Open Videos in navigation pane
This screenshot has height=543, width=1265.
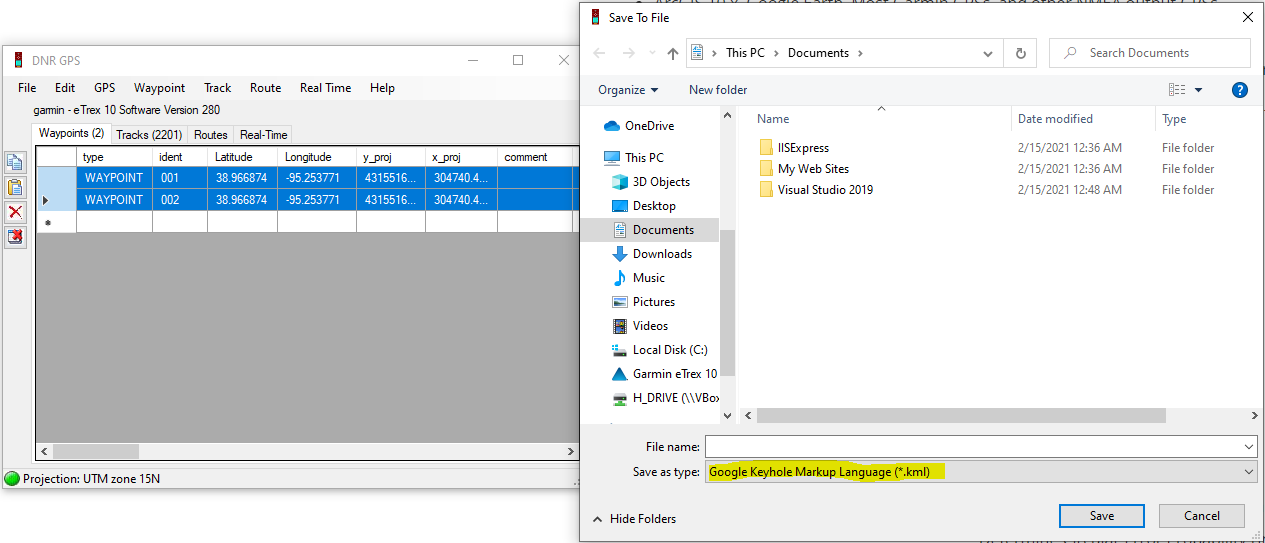pos(640,326)
